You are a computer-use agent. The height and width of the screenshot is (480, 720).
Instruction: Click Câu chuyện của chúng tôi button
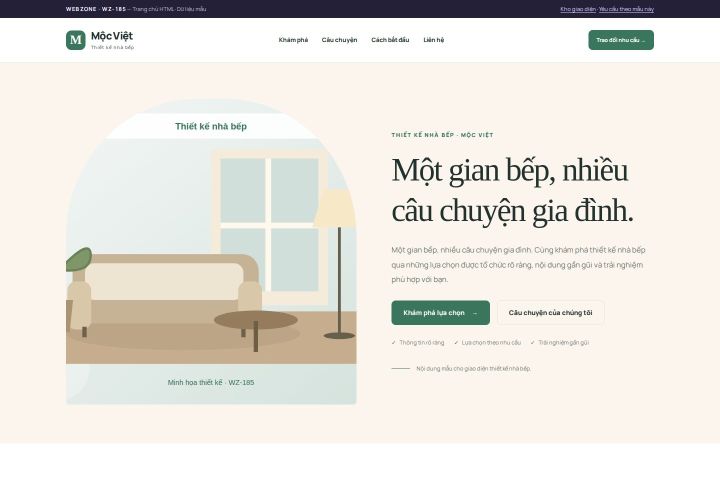tap(551, 313)
